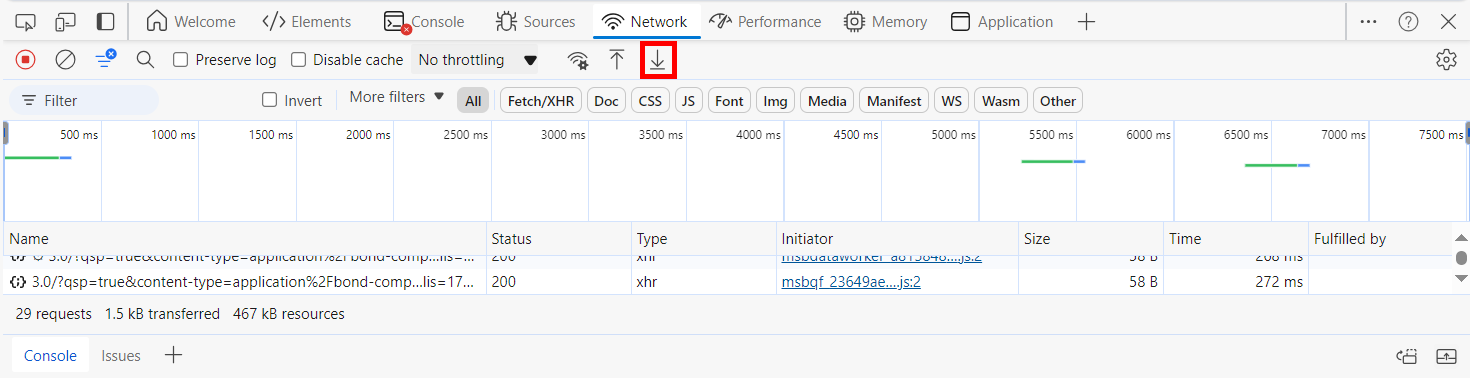The image size is (1470, 378).
Task: Switch to the Elements tab
Action: (306, 21)
